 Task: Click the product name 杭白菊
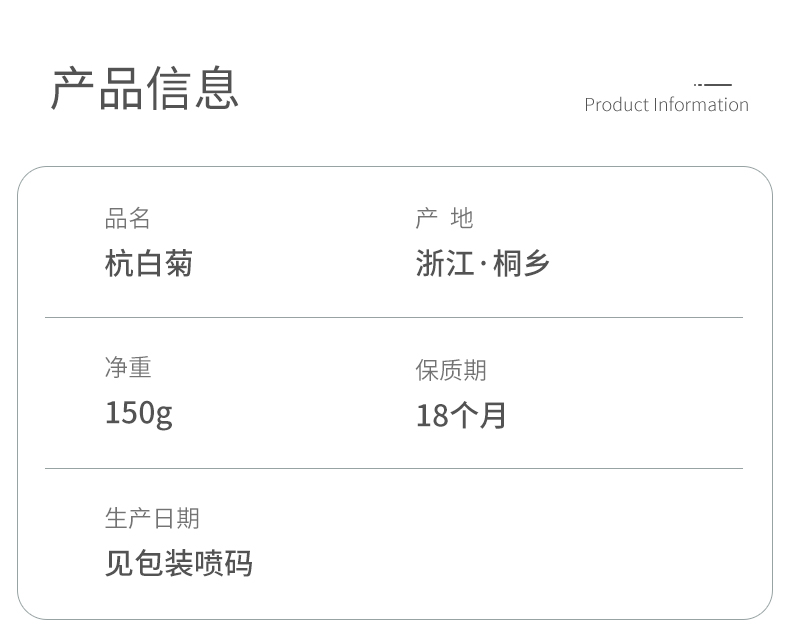point(148,264)
